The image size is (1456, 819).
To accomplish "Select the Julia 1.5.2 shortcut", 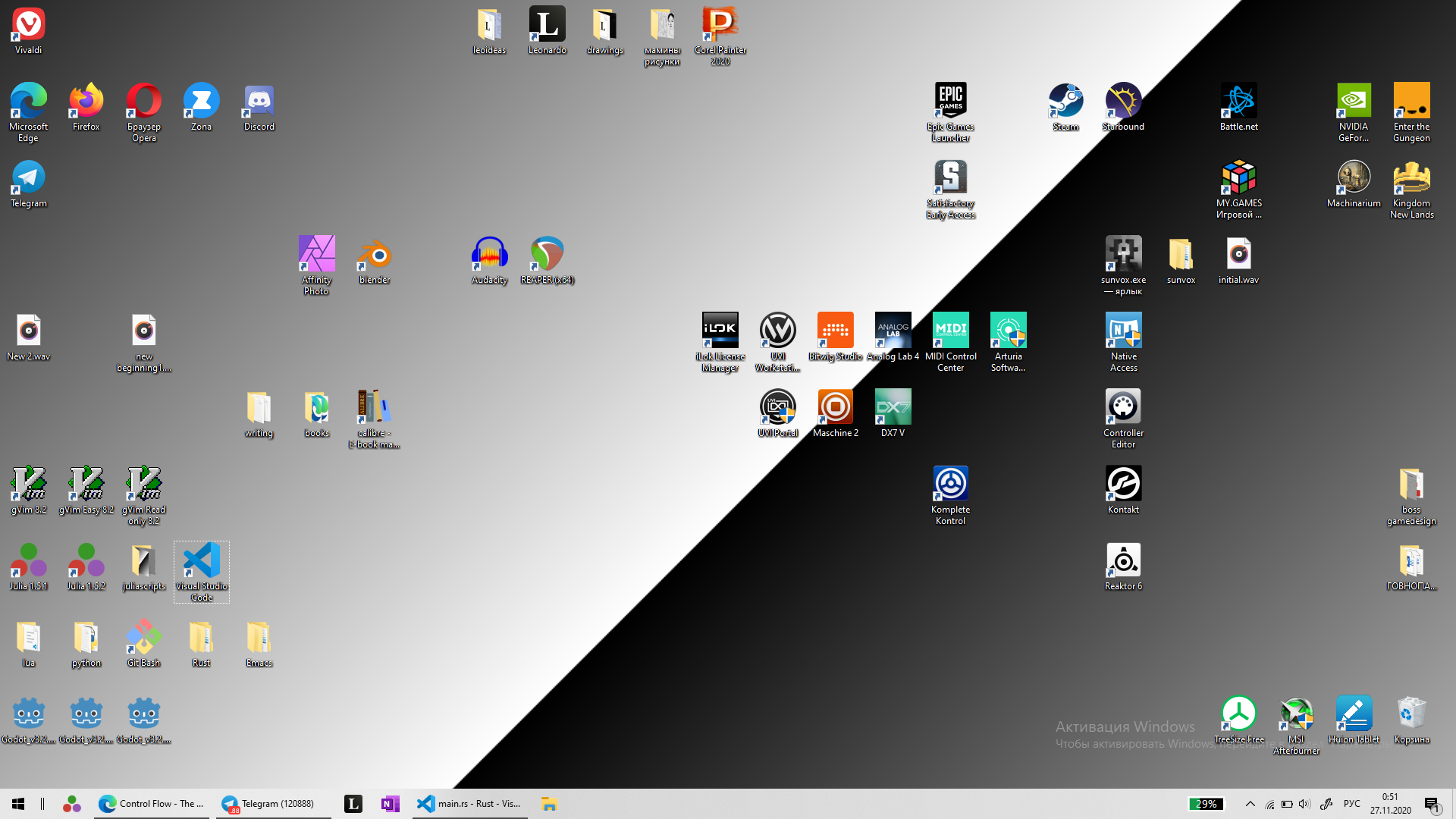I will [x=86, y=566].
